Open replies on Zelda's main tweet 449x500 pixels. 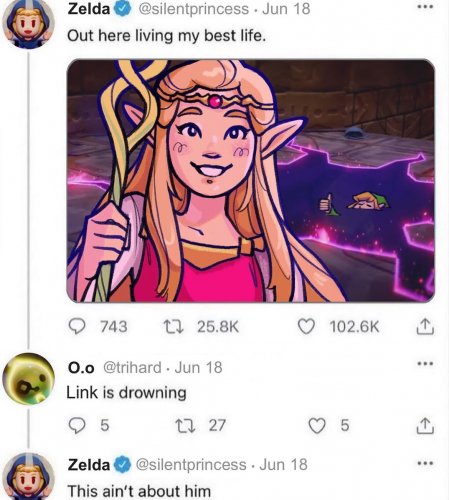tap(77, 326)
